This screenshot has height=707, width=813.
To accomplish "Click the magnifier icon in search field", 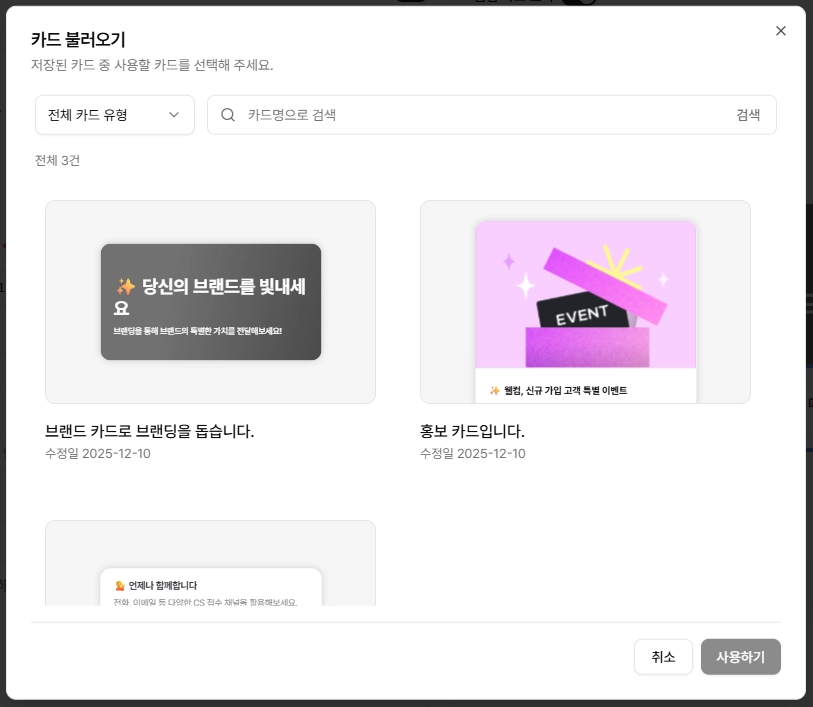I will 228,115.
